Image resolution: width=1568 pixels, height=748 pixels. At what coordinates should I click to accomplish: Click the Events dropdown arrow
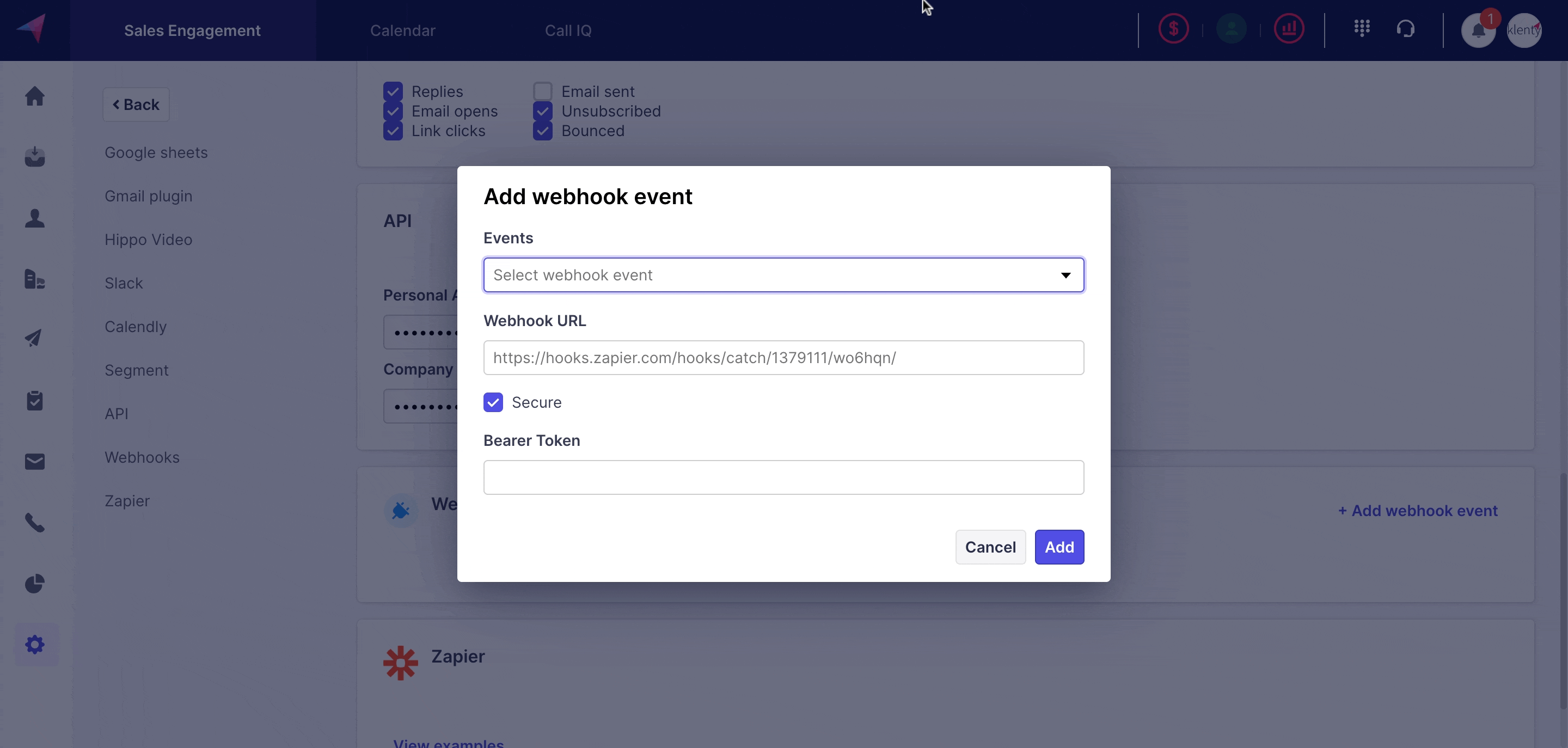(x=1065, y=275)
